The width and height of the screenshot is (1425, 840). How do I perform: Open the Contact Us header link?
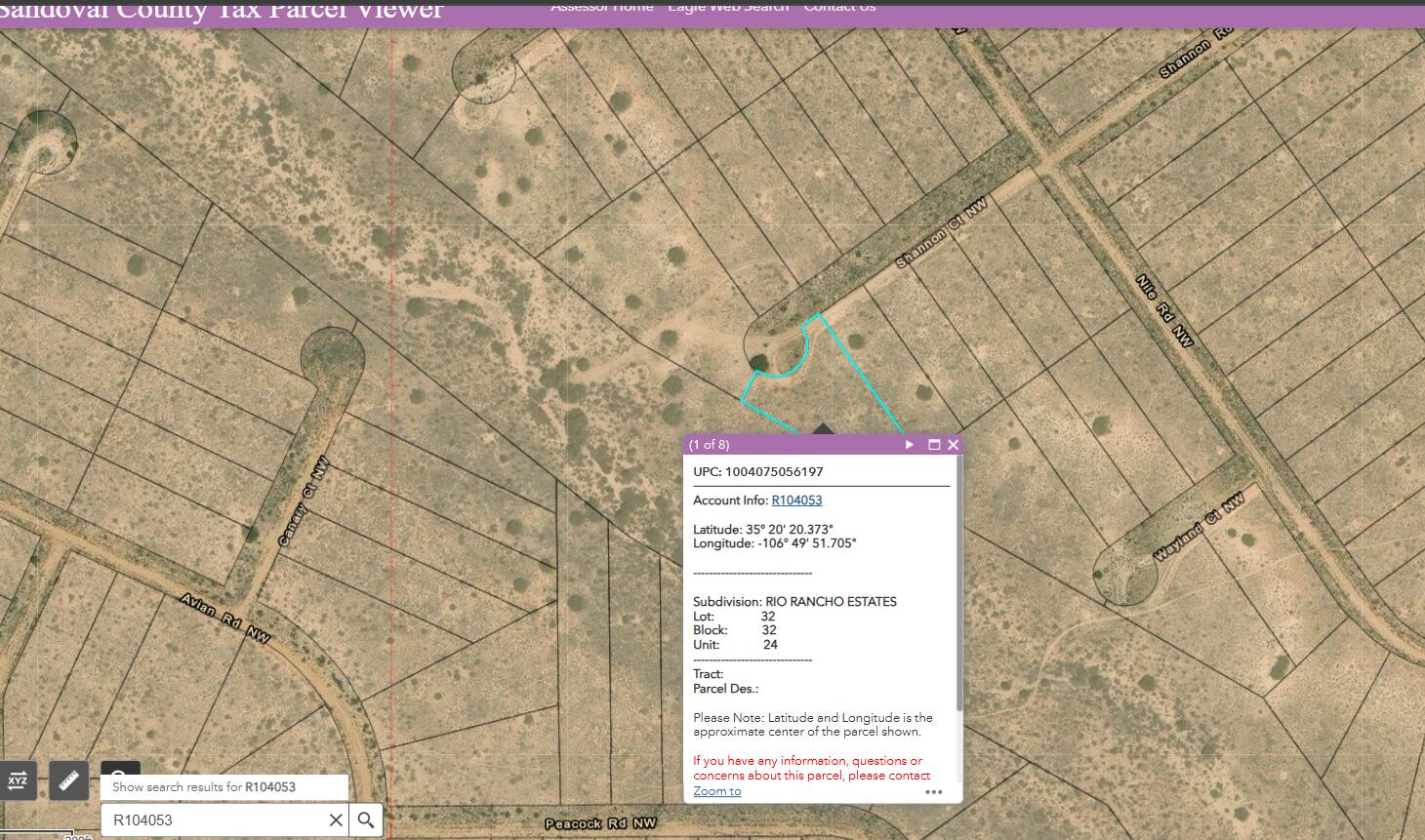tap(839, 7)
